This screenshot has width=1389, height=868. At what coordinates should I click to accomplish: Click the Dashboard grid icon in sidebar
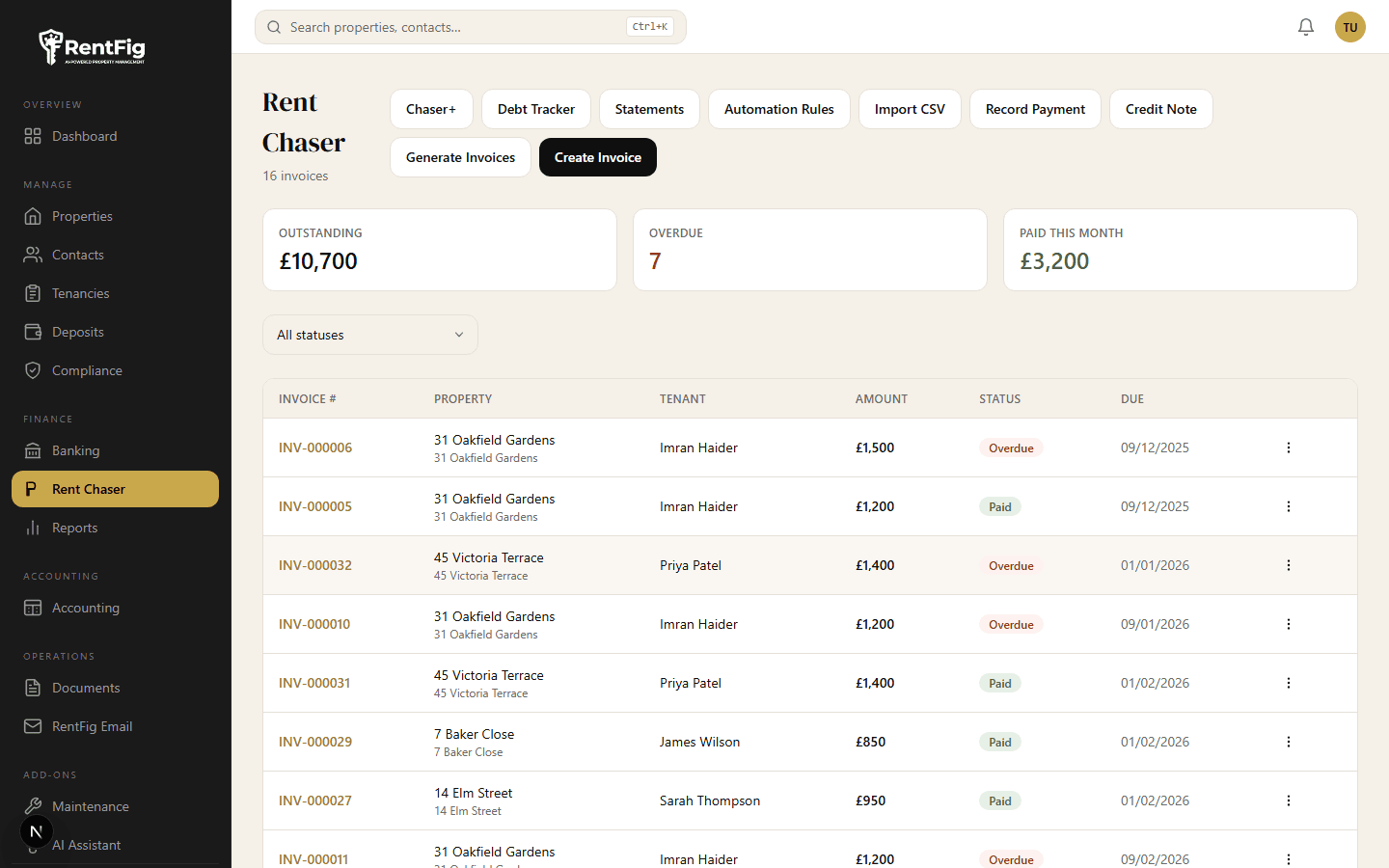pyautogui.click(x=33, y=136)
